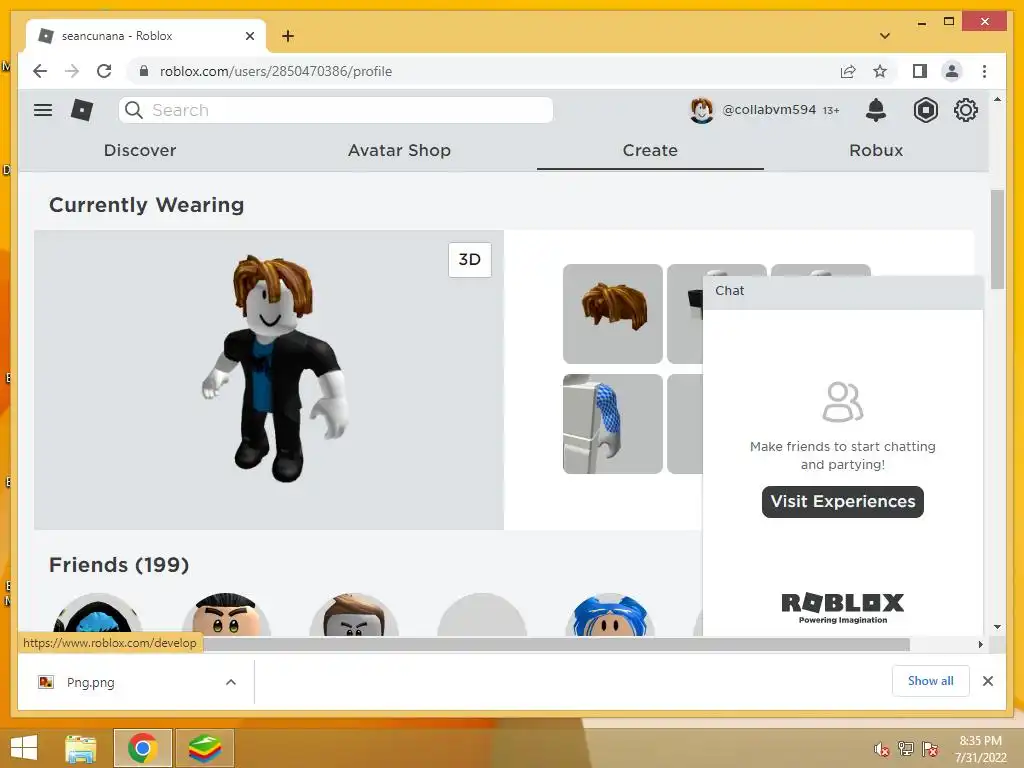Click the collabvm594 avatar headshot

tap(701, 110)
